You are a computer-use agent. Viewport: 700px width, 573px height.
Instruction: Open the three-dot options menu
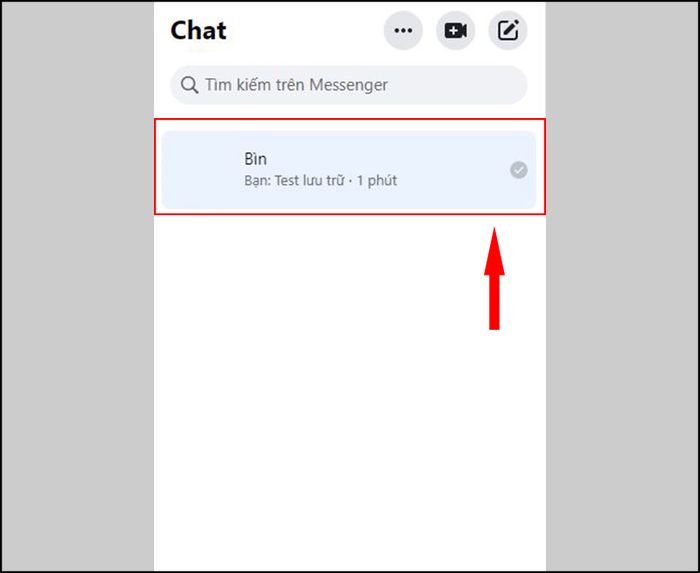click(403, 31)
